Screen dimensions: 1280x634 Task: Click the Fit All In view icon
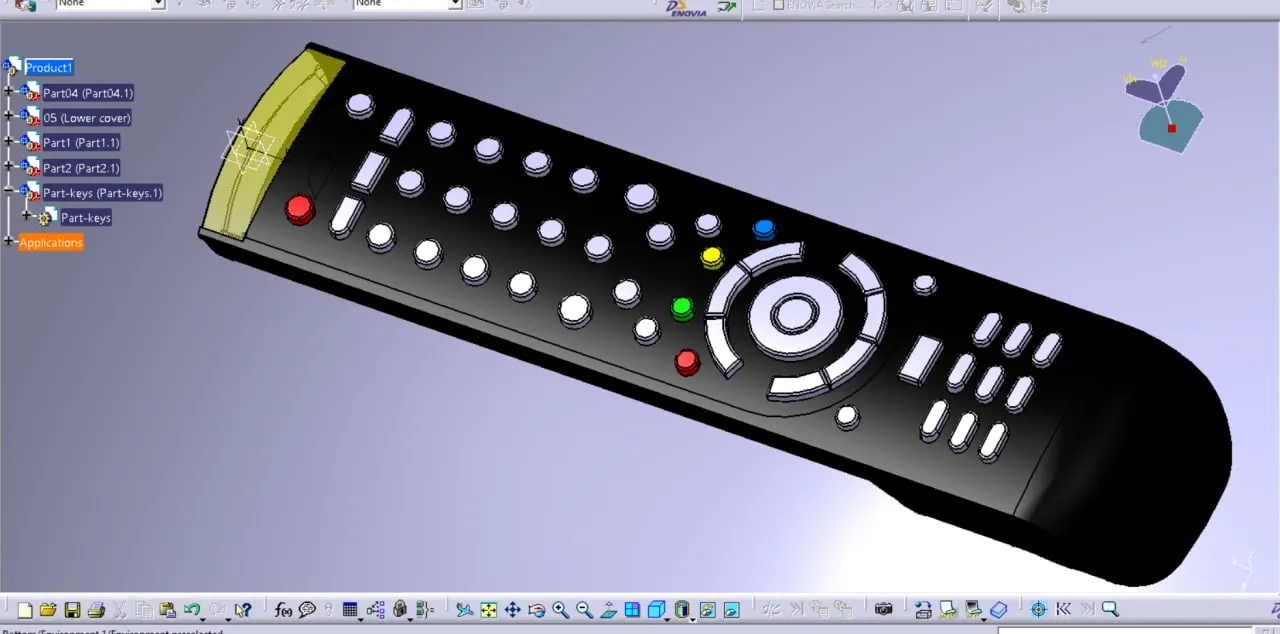488,610
